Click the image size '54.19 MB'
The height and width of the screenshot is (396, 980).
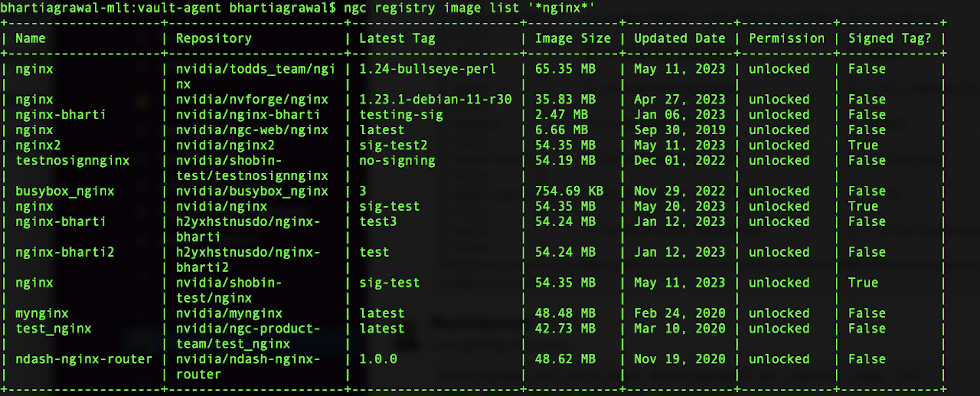pyautogui.click(x=565, y=161)
